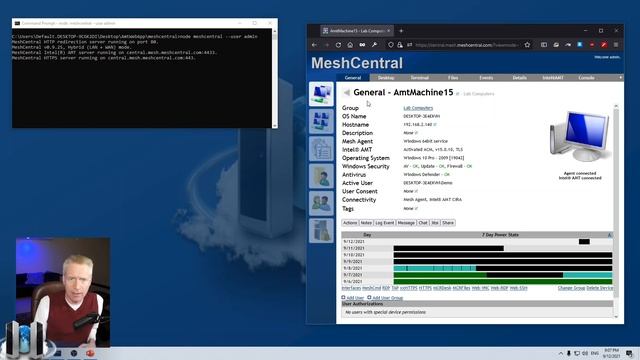The image size is (640, 360).
Task: Click the Change Group link
Action: (x=571, y=288)
